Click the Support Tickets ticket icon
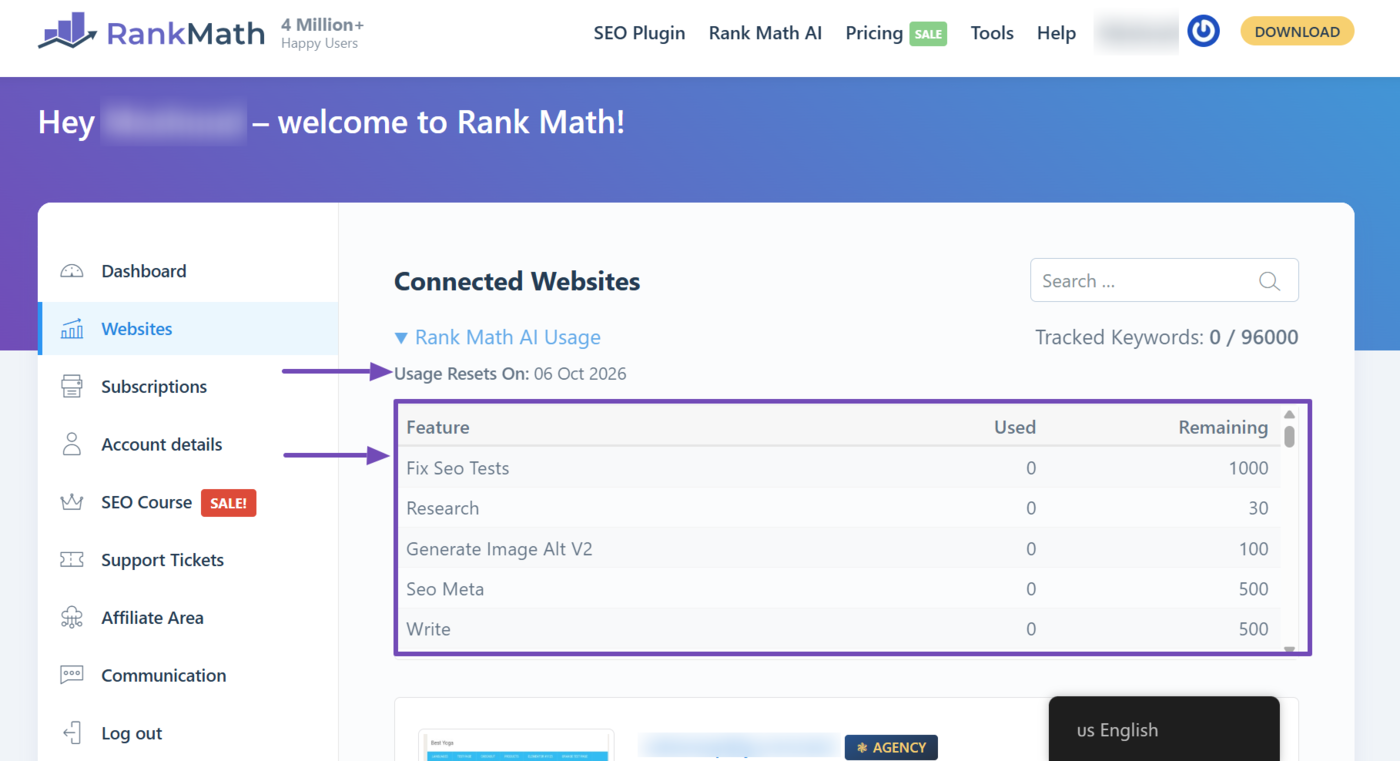This screenshot has height=761, width=1400. tap(72, 560)
